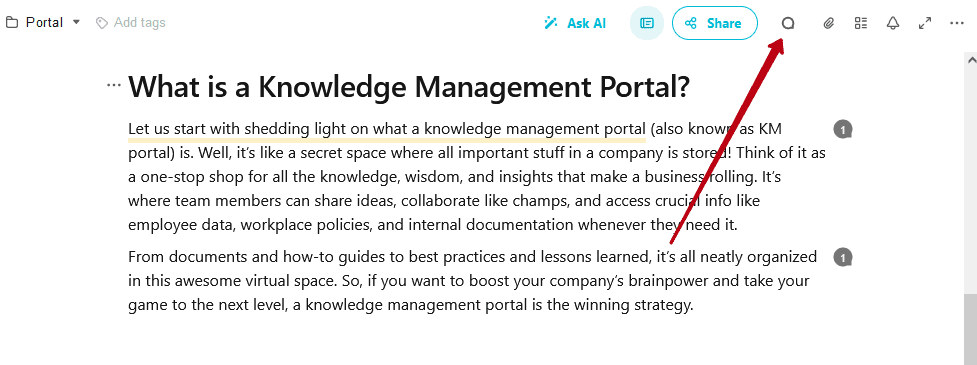Click the highlighted commented sentence
Image resolution: width=977 pixels, height=365 pixels.
click(x=387, y=130)
